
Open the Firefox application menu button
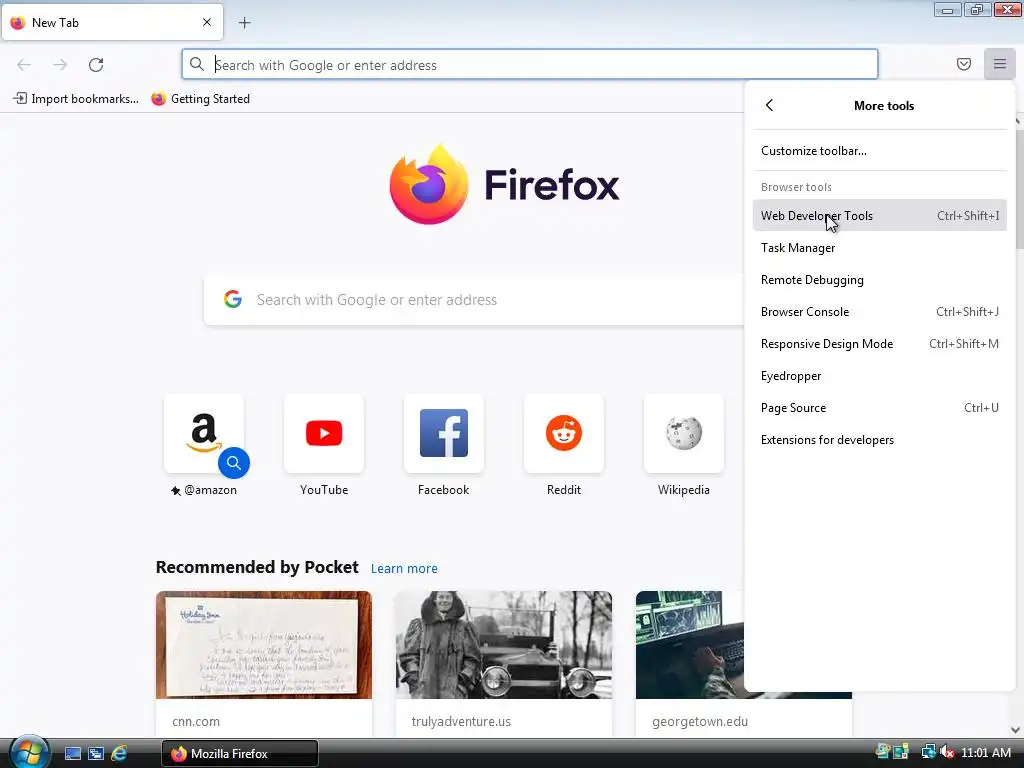[999, 64]
